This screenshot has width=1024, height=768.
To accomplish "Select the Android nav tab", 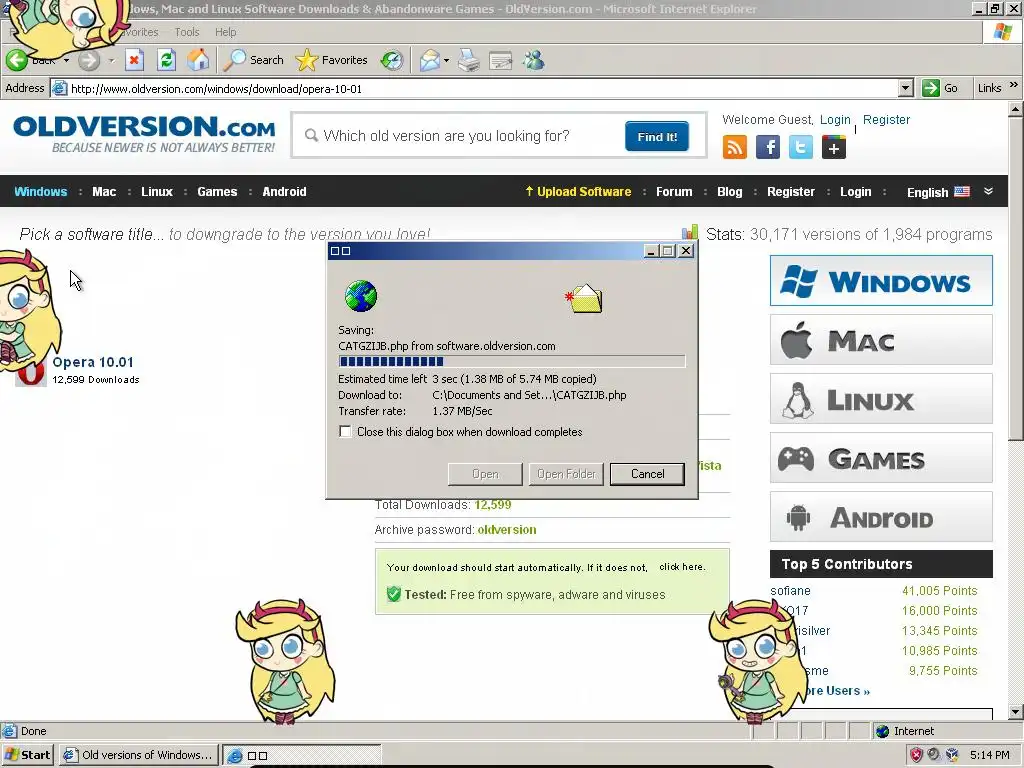I will [284, 191].
